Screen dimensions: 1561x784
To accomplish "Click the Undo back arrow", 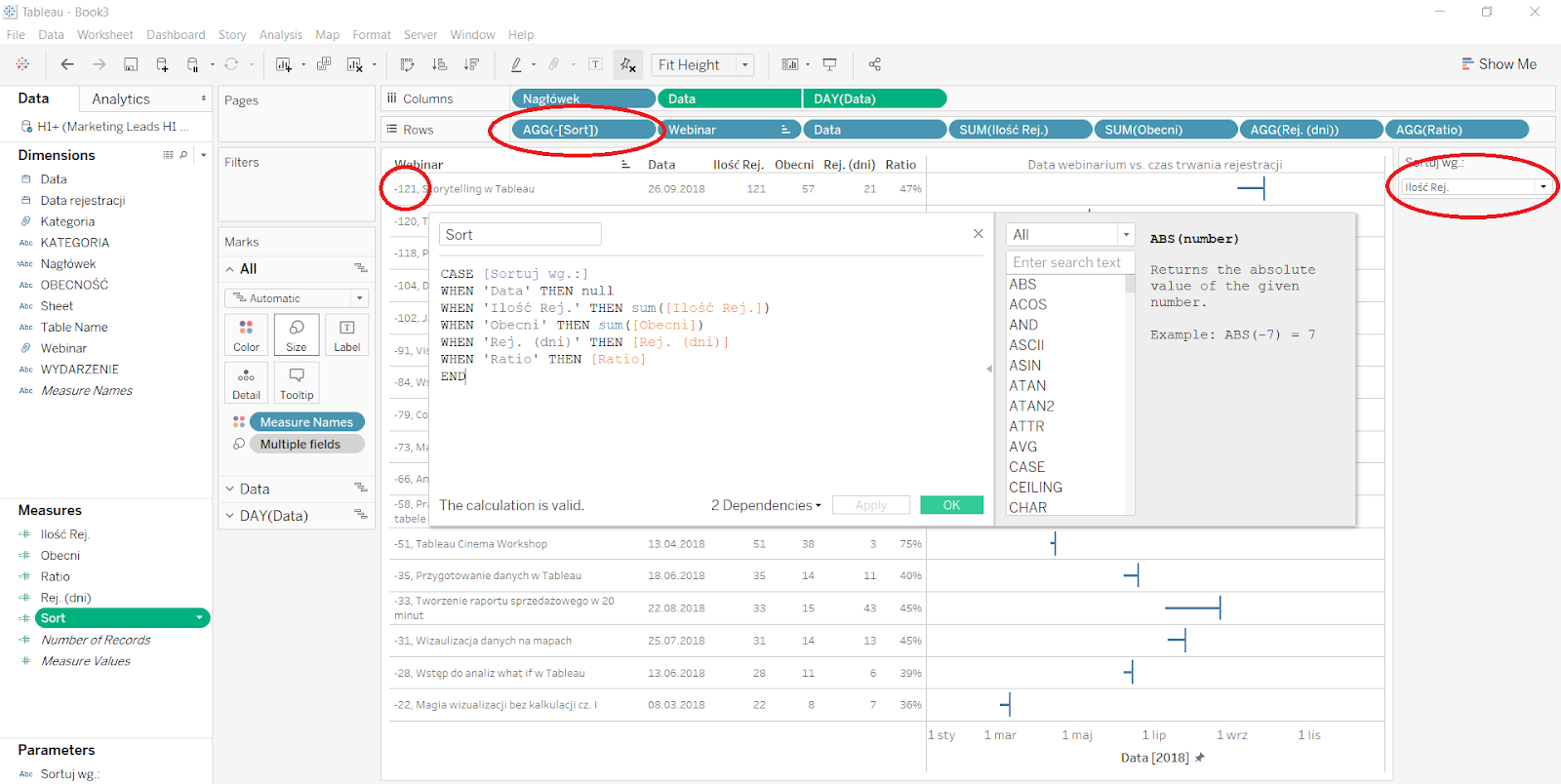I will (67, 64).
